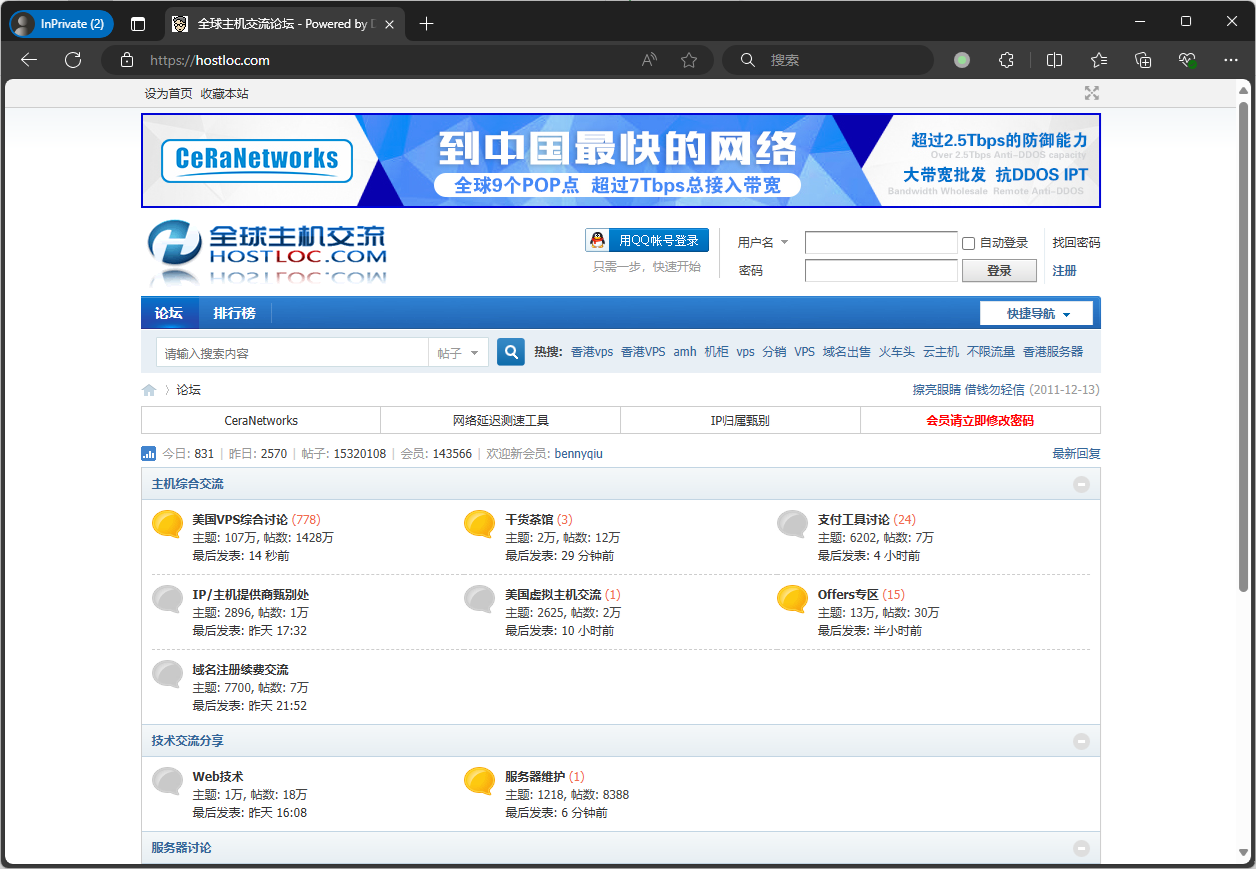Click Web技术 forum bubble icon
The width and height of the screenshot is (1256, 869).
point(167,781)
